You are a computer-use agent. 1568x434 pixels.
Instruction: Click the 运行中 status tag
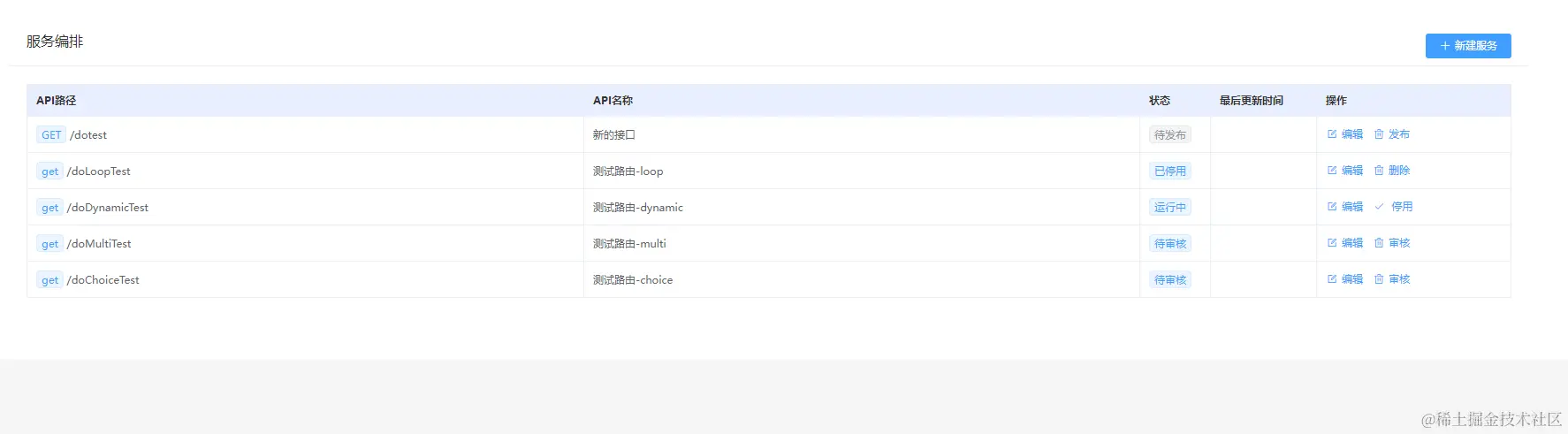tap(1169, 208)
